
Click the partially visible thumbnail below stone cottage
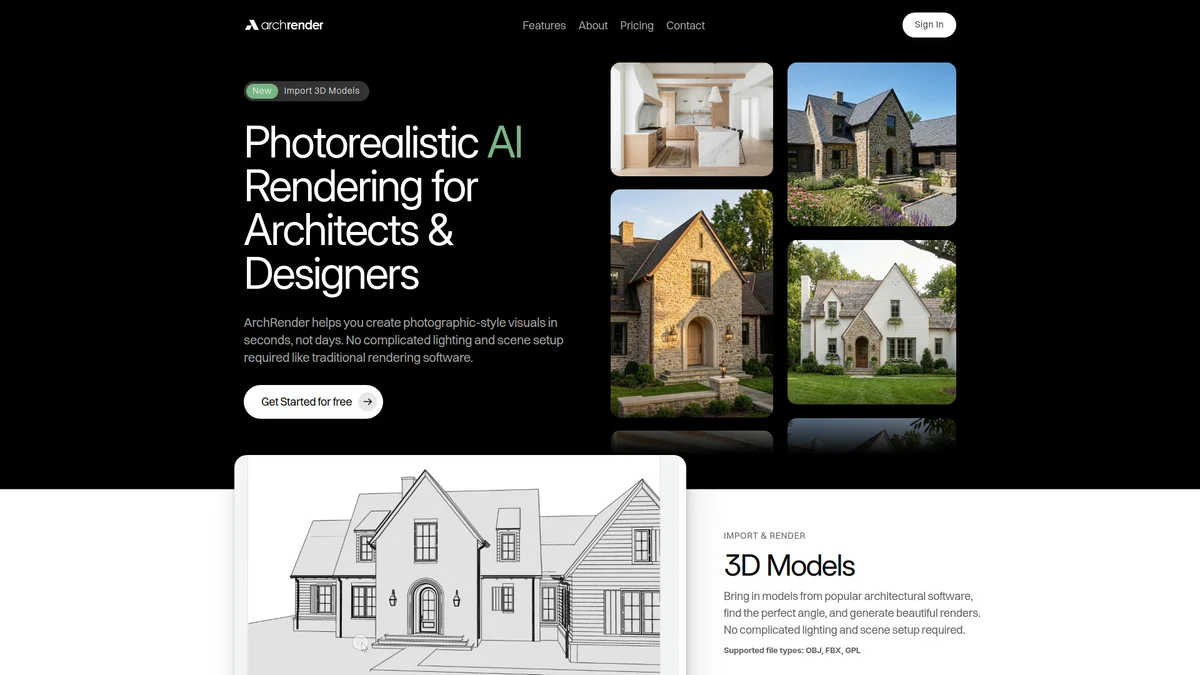[x=691, y=442]
